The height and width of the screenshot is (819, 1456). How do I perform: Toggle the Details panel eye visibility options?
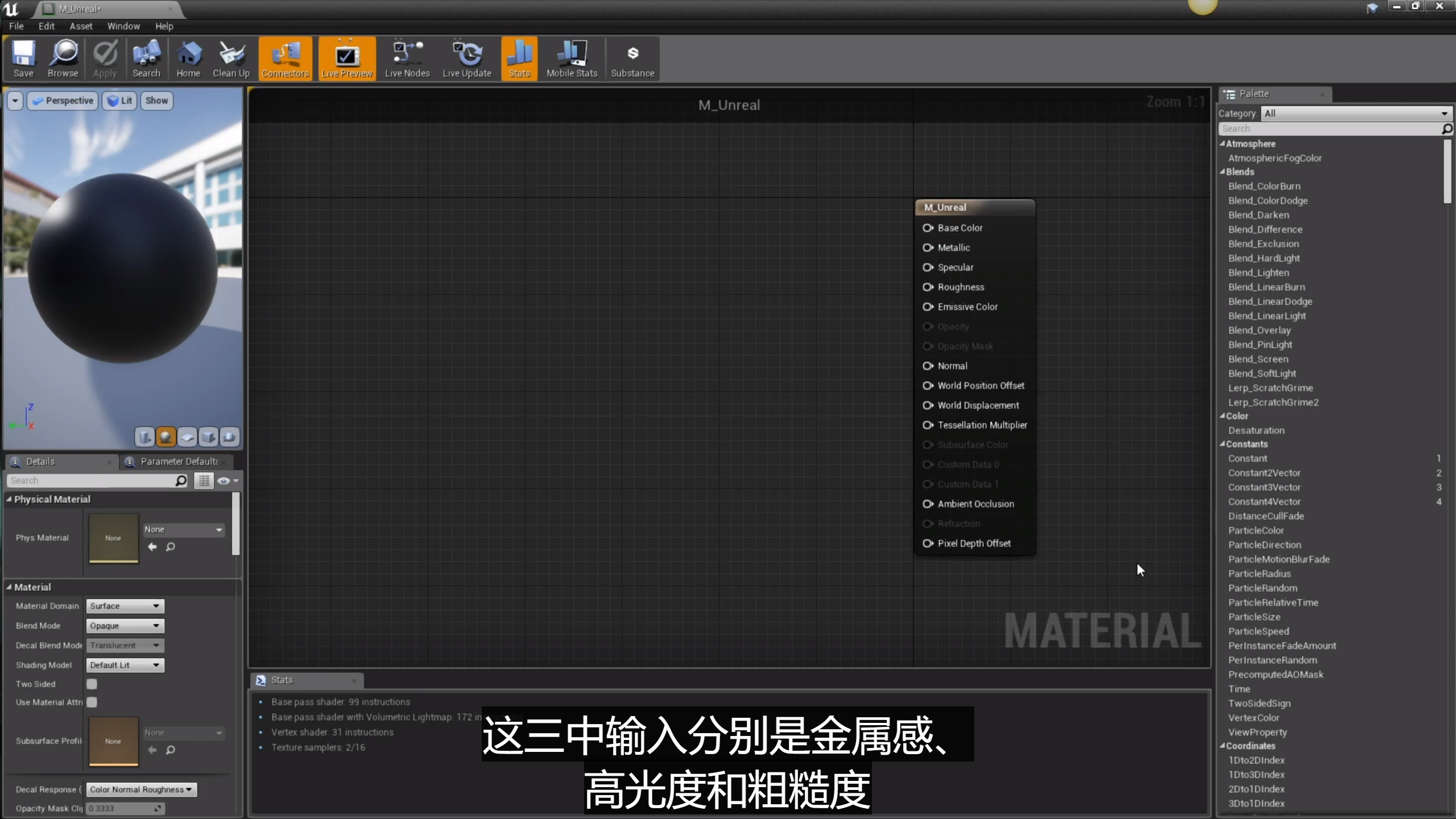tap(226, 481)
